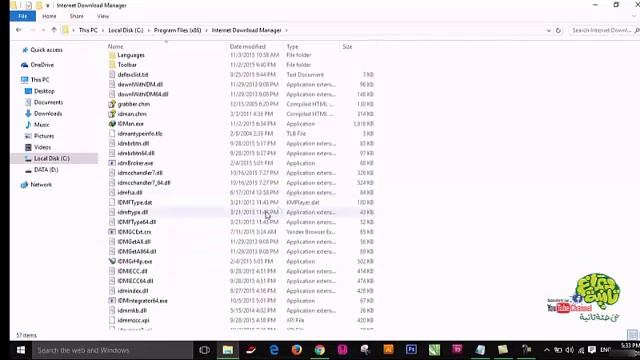Image resolution: width=640 pixels, height=360 pixels.
Task: Select Local Disk (C:) in navigation pane
Action: [x=51, y=158]
